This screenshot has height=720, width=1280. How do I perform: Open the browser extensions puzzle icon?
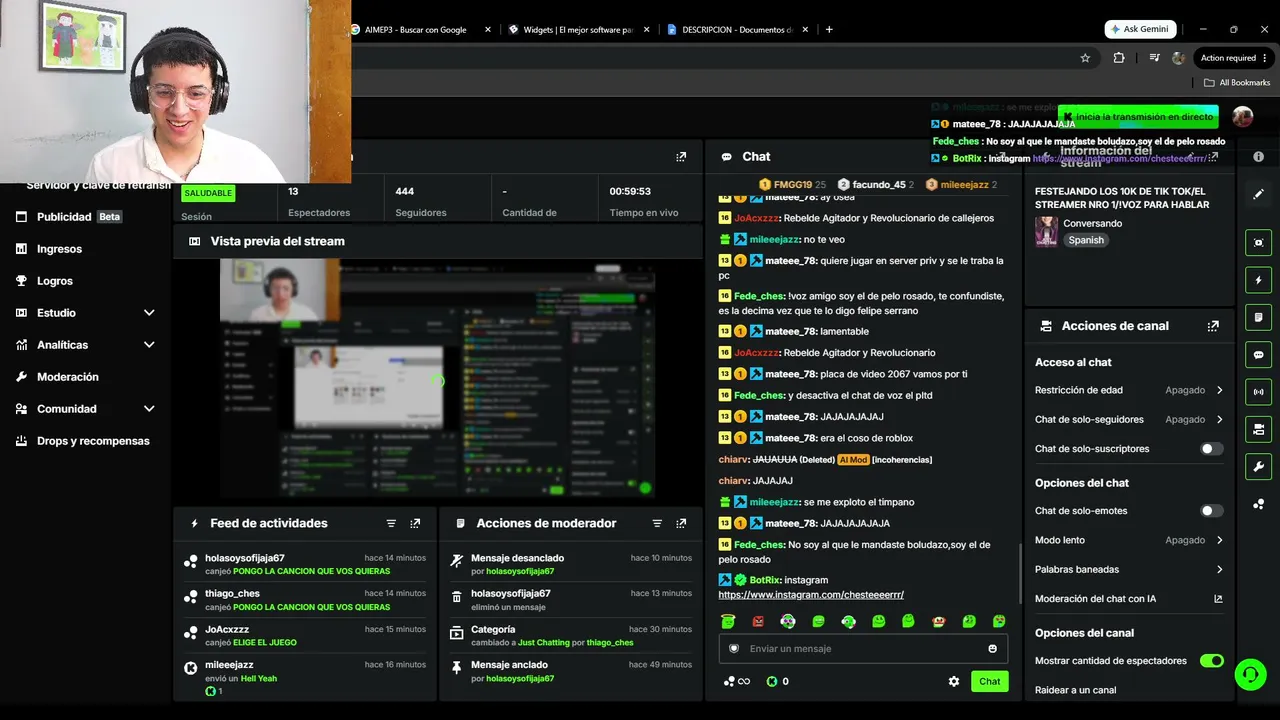point(1119,58)
